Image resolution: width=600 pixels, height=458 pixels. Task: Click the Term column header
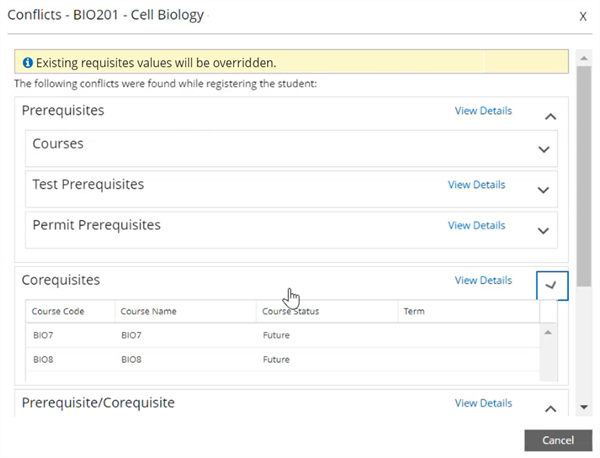point(414,312)
